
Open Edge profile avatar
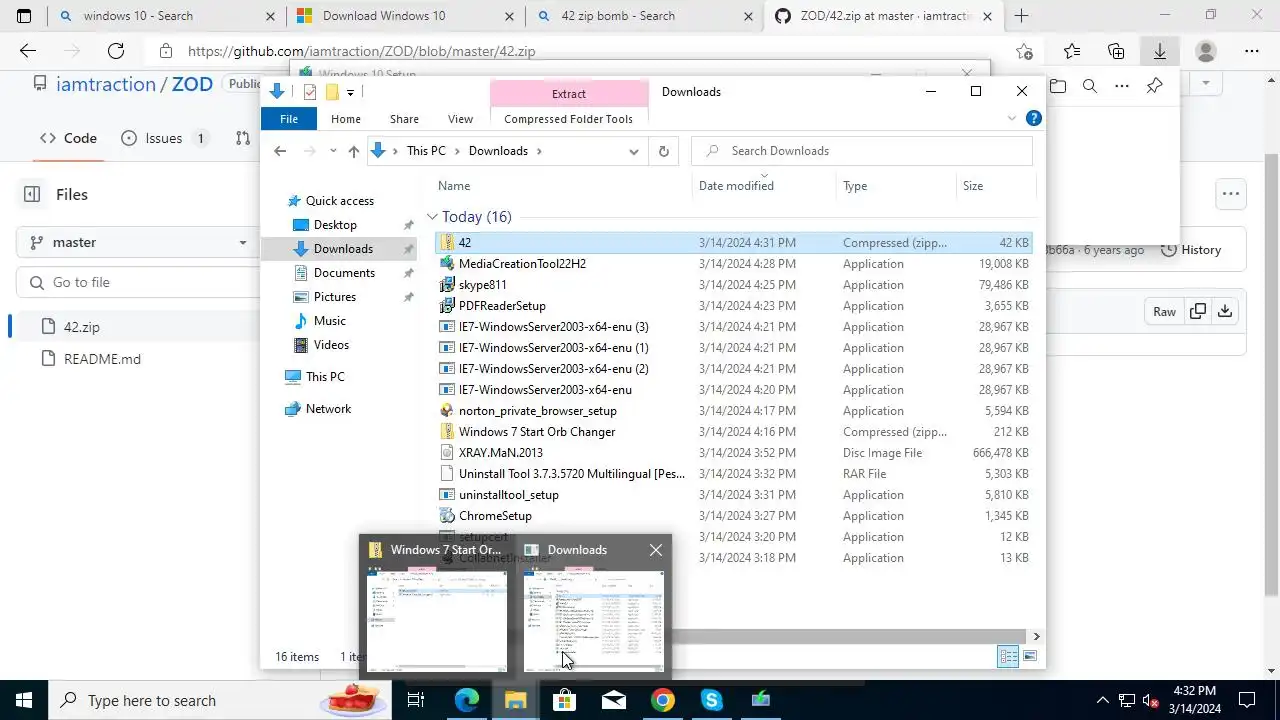coord(1206,51)
